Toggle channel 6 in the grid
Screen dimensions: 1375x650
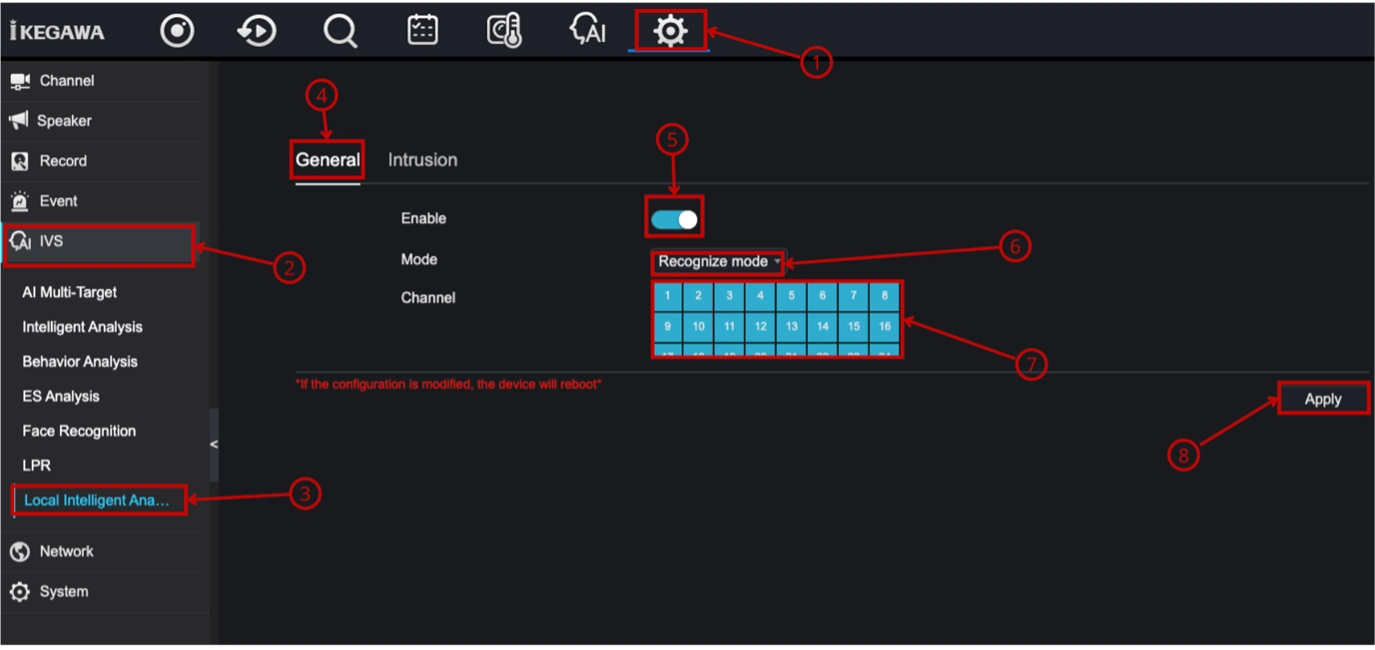coord(823,296)
